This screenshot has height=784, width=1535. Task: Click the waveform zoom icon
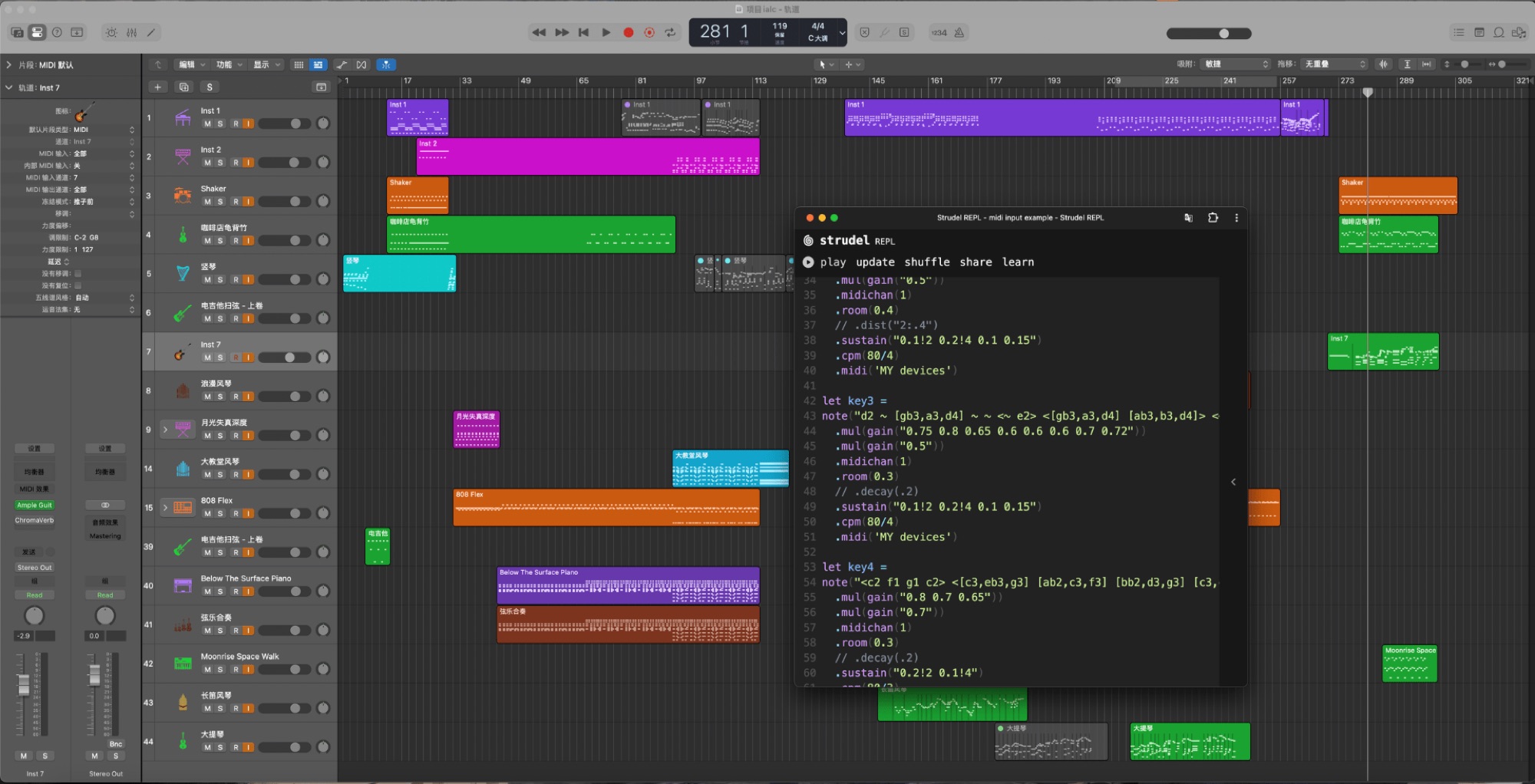(1383, 64)
